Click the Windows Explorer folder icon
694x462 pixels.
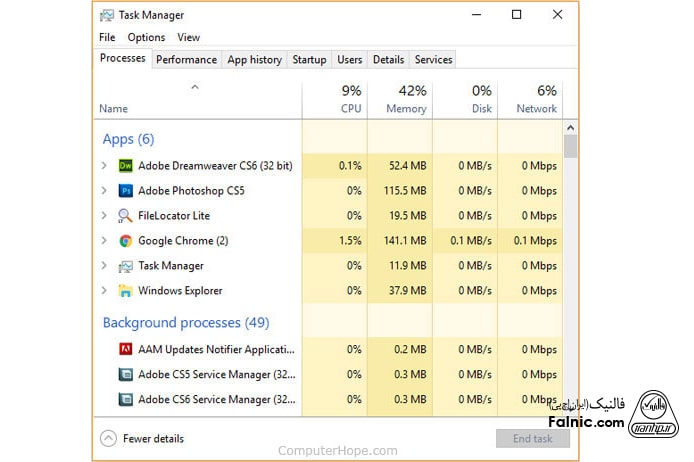[x=126, y=291]
